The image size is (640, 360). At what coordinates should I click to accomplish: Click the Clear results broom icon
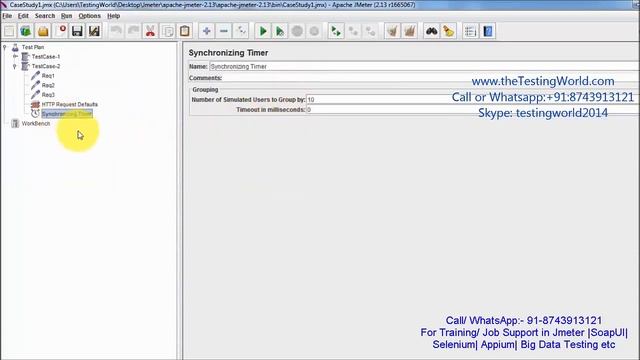[392, 31]
